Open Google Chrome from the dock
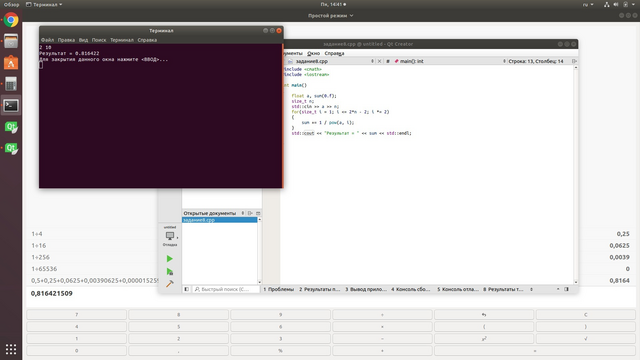The width and height of the screenshot is (640, 360). point(11,20)
